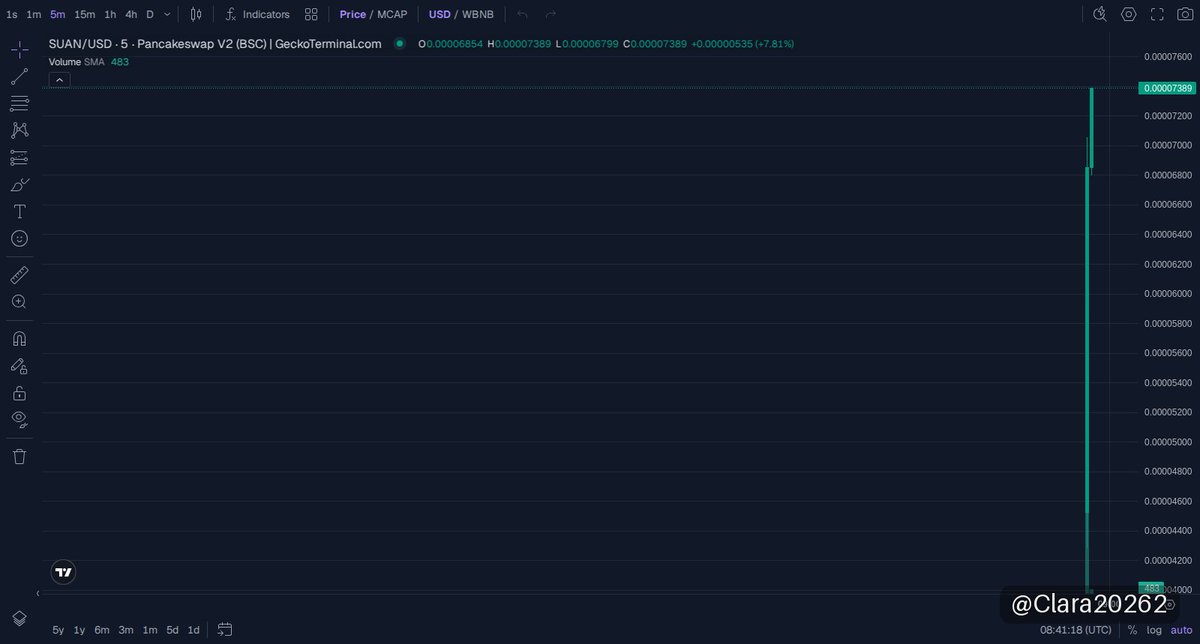Collapse the bottom pane small arrow
The width and height of the screenshot is (1200, 644).
pos(37,593)
